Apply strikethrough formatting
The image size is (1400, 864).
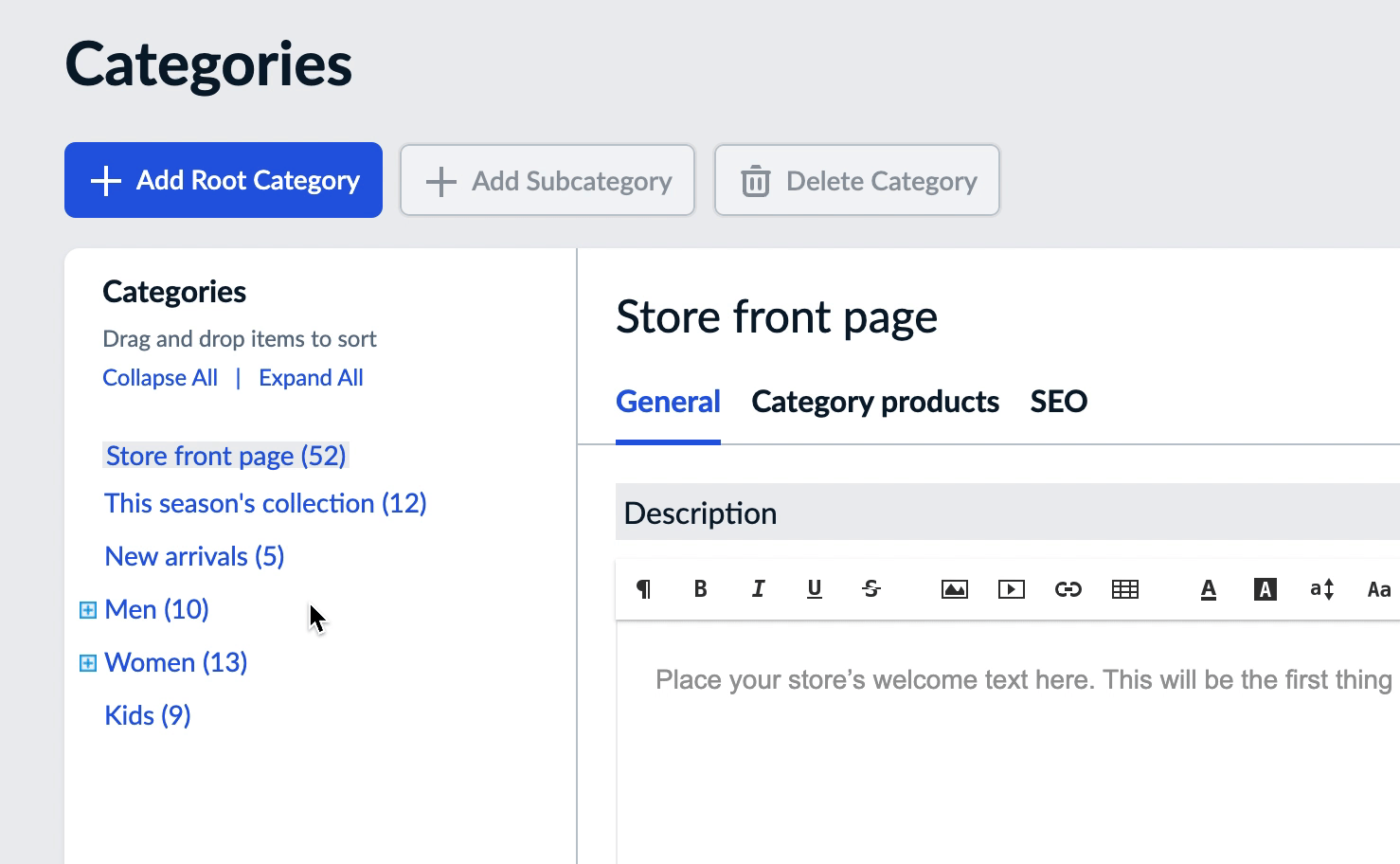871,588
